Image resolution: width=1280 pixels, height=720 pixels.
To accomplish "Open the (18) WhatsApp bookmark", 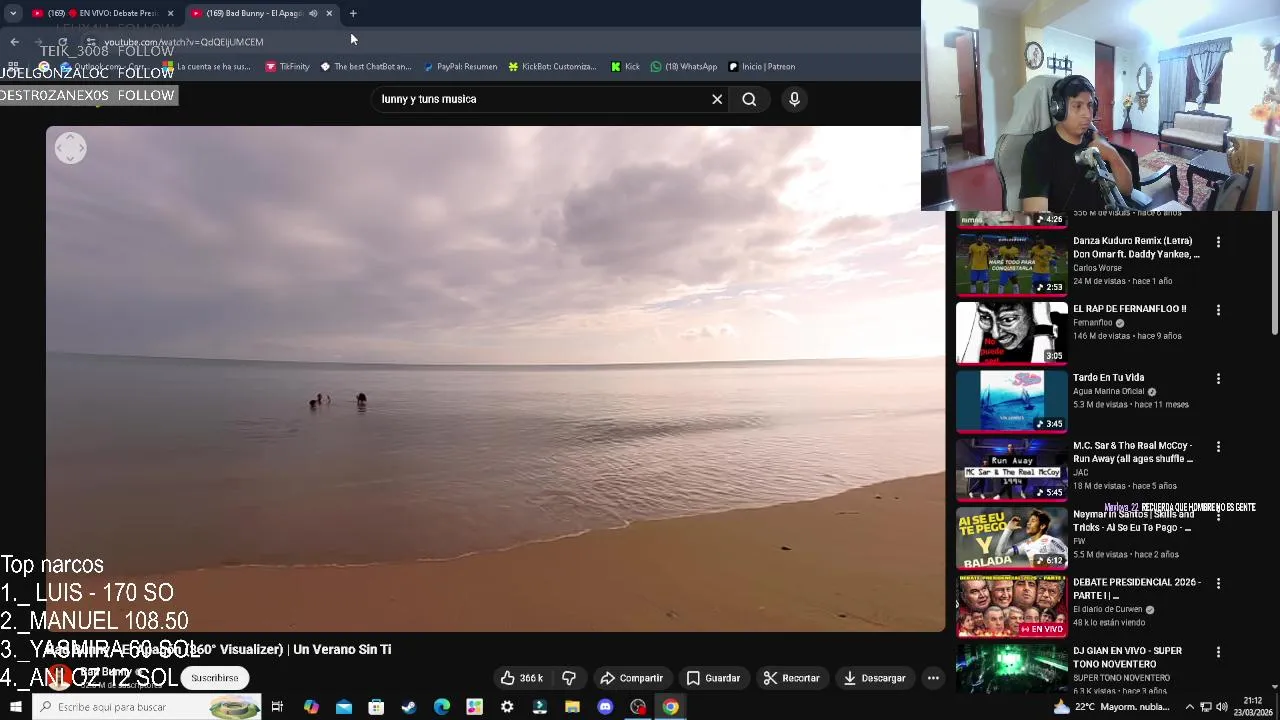I will [683, 67].
